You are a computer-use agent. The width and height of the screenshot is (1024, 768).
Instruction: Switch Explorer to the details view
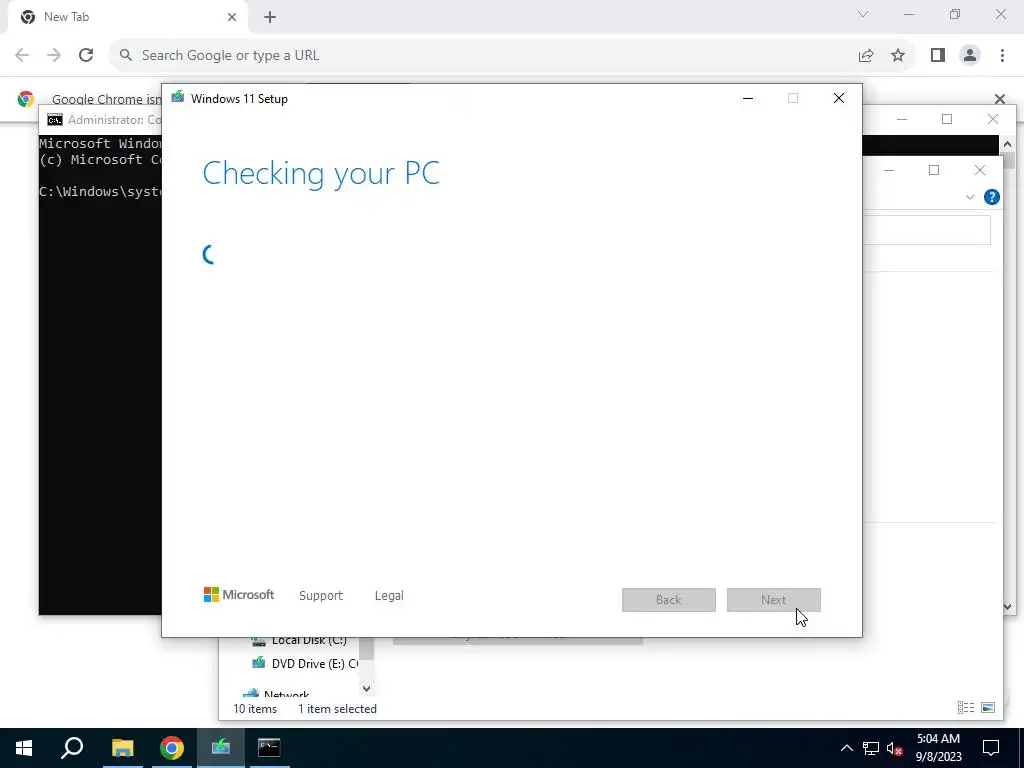966,707
